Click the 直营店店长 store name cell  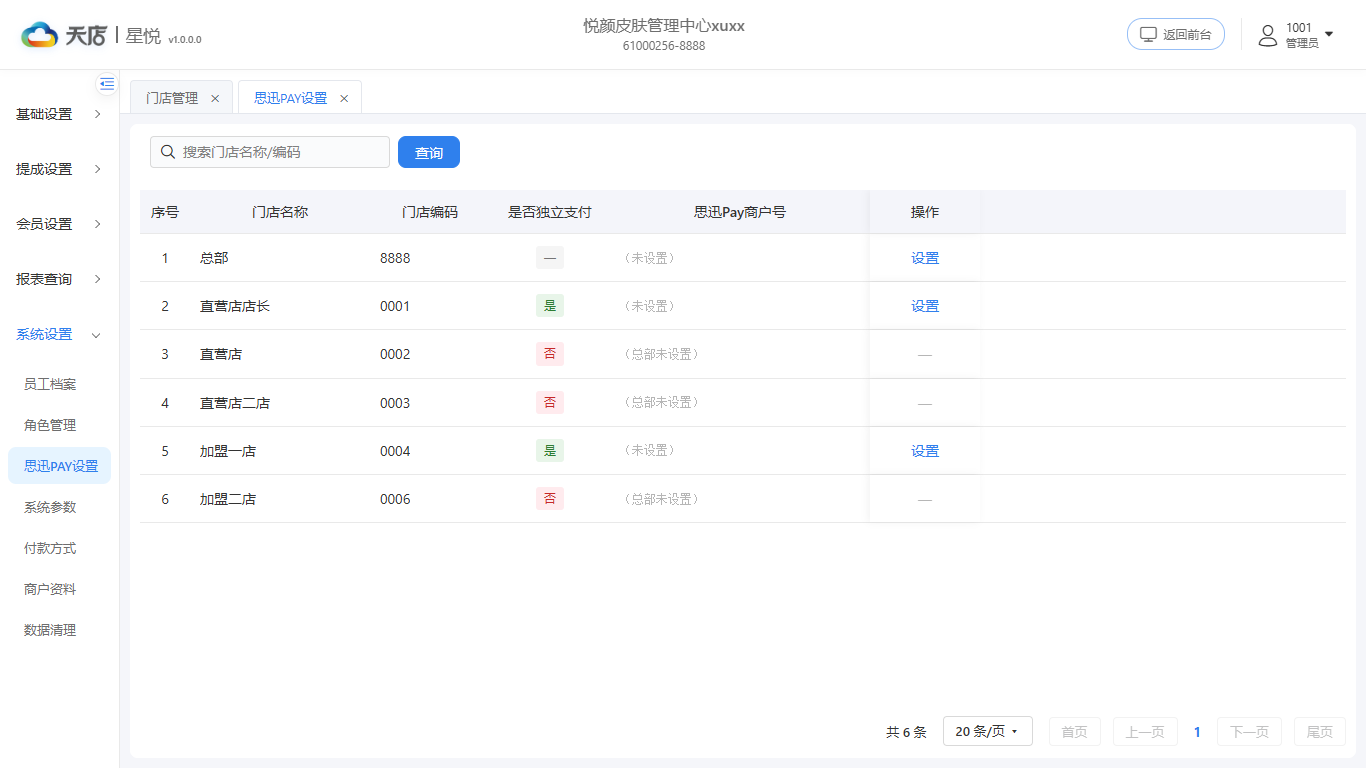click(235, 306)
